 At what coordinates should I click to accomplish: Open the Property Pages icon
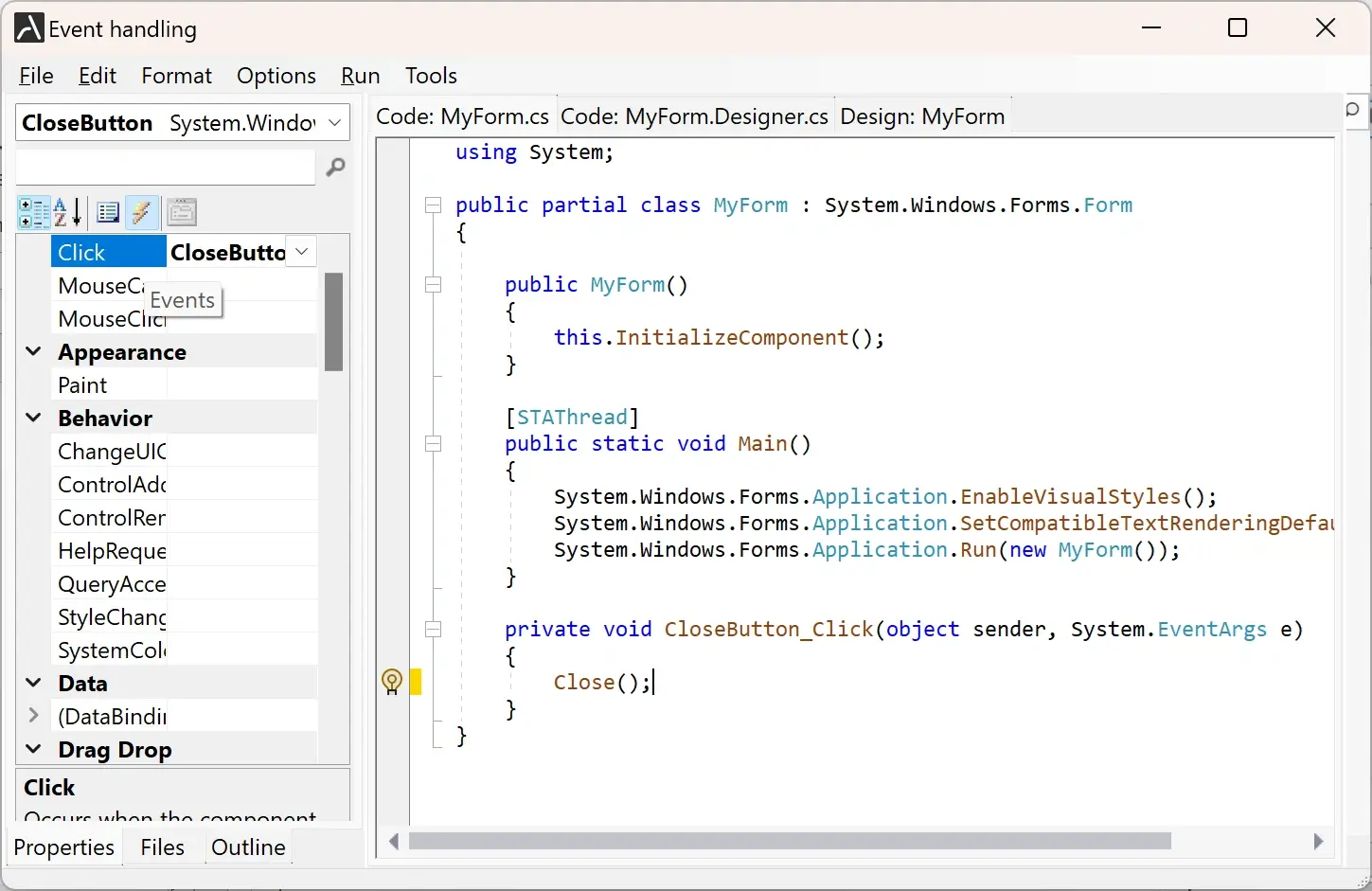(182, 213)
